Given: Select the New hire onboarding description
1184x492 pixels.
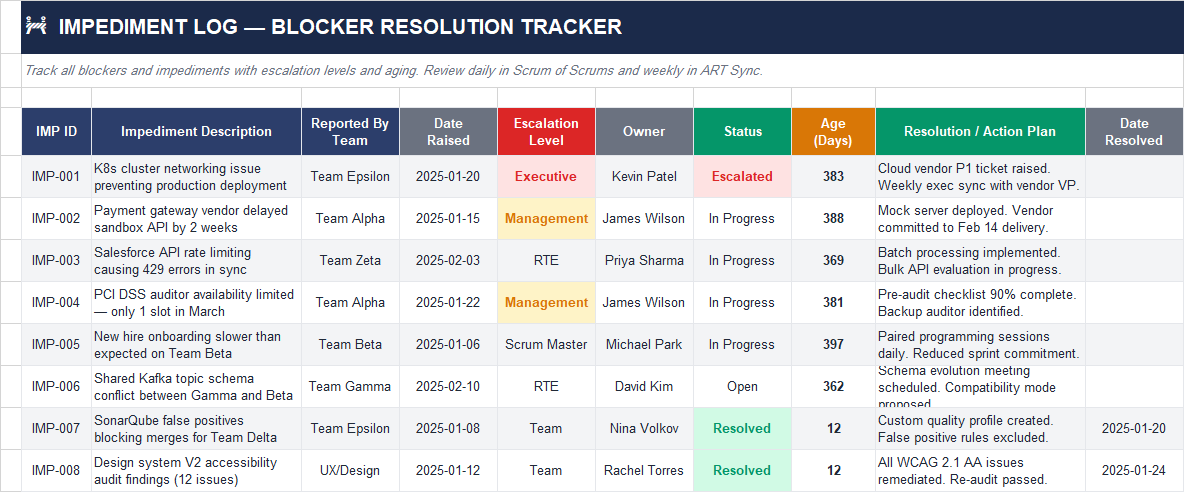Looking at the screenshot, I should [x=196, y=345].
